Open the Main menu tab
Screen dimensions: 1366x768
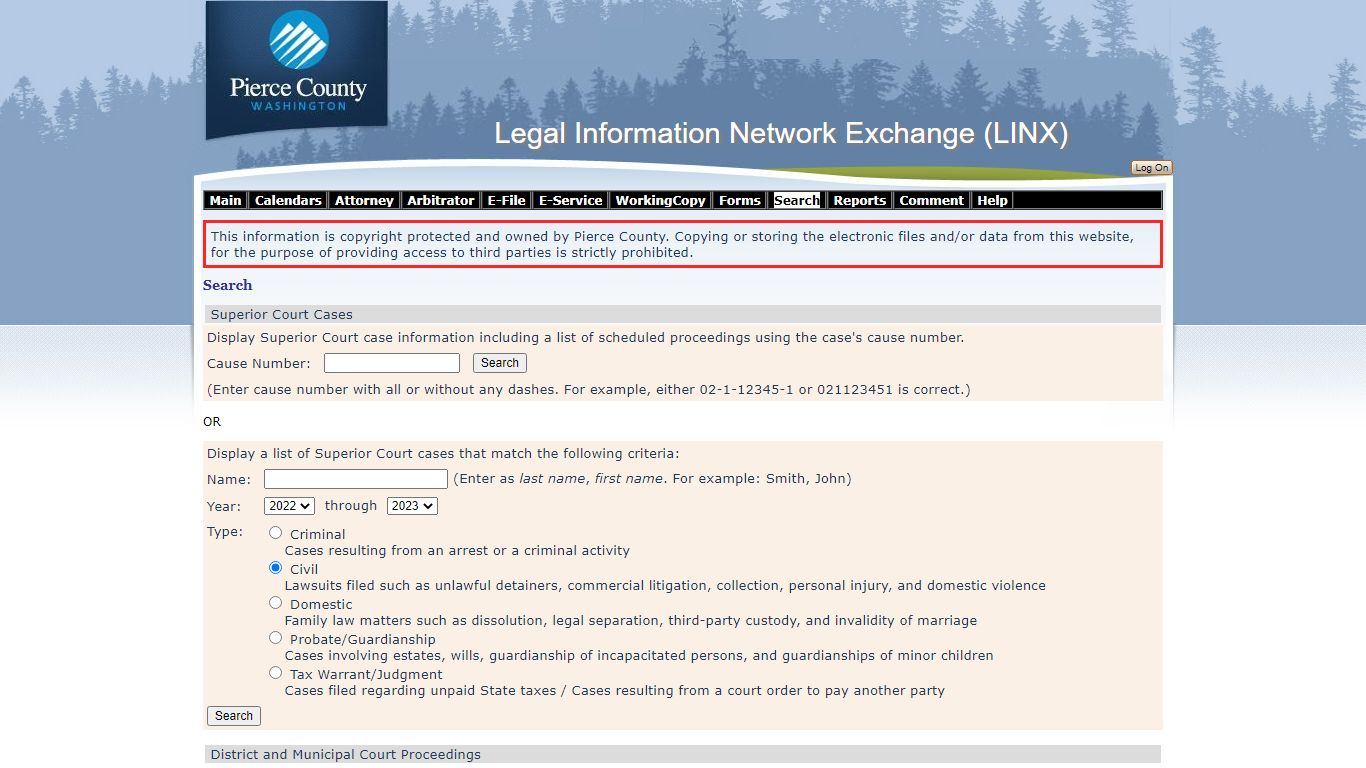click(x=225, y=200)
